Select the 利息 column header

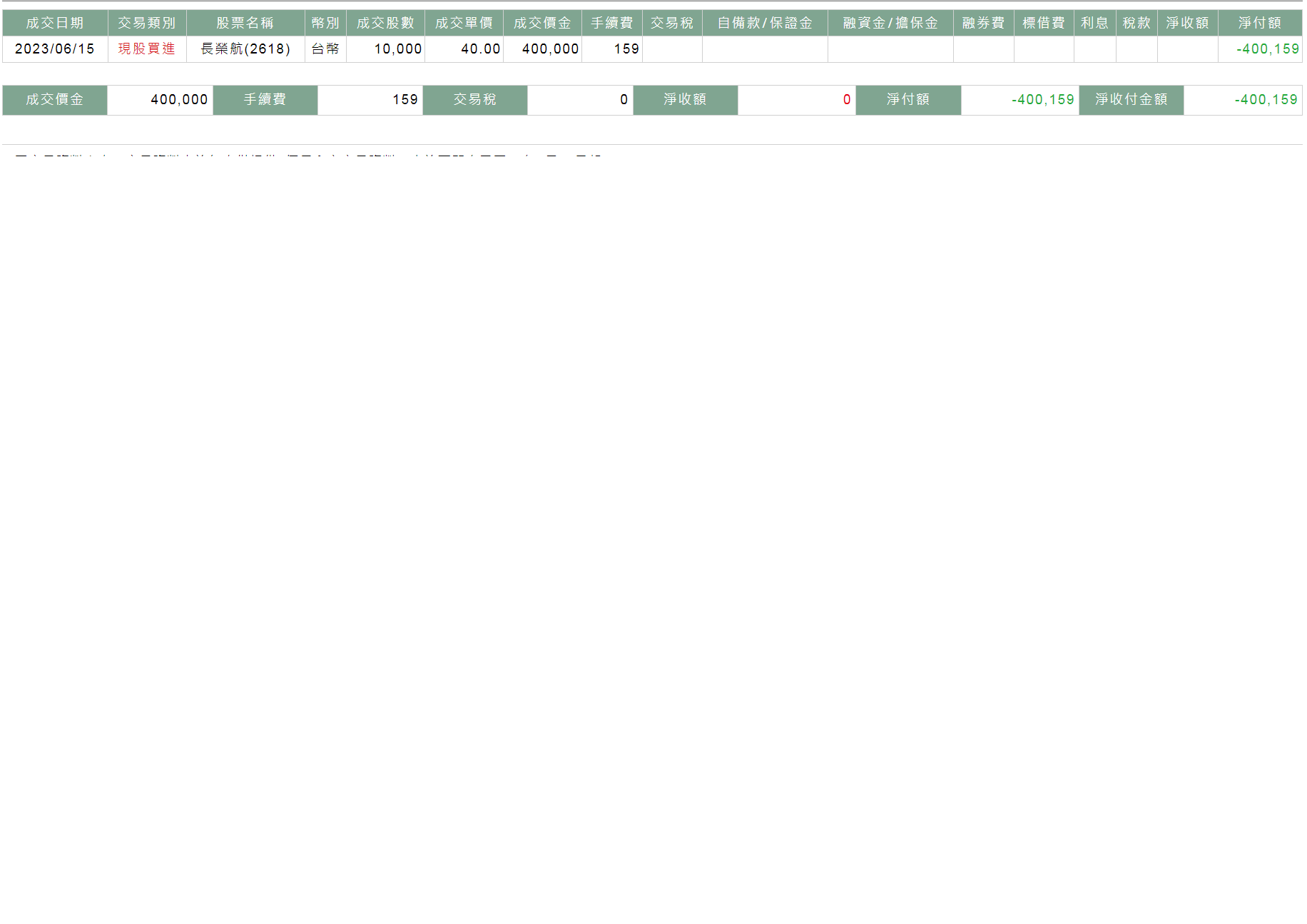point(1095,23)
